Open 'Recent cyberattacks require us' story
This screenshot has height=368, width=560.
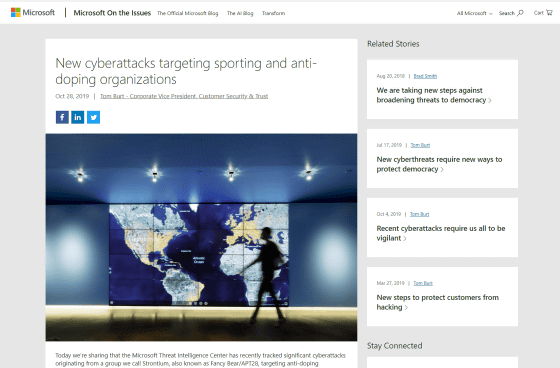[441, 233]
